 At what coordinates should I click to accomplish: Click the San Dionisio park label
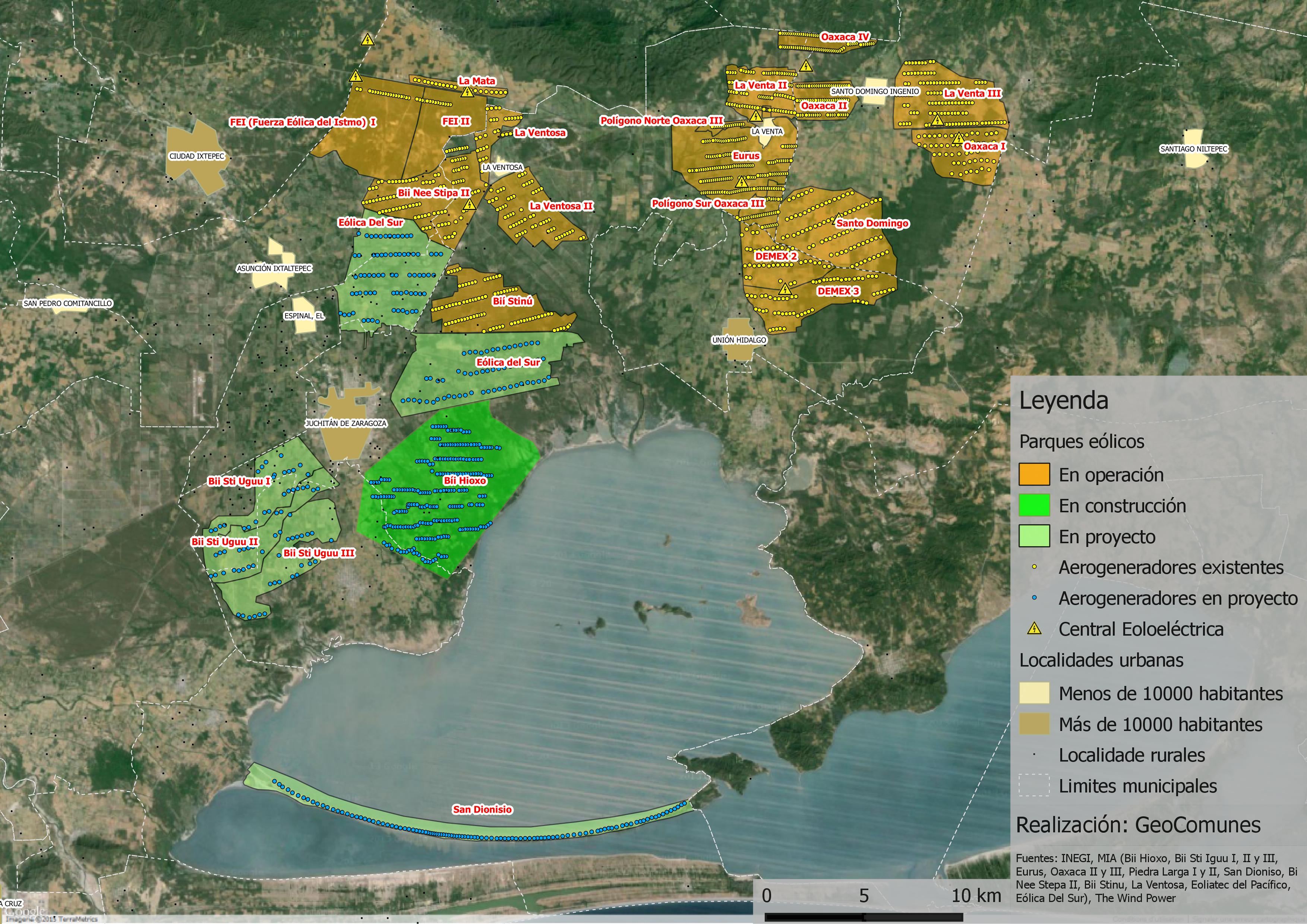(x=482, y=809)
